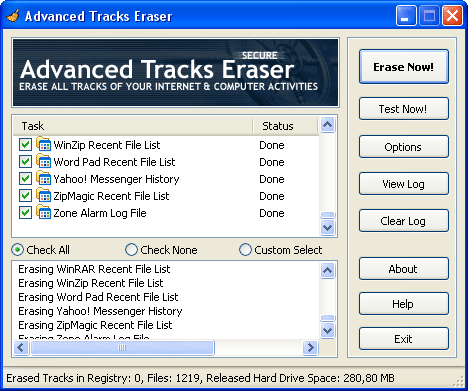This screenshot has width=468, height=391.
Task: Click the Word Pad Recent File List icon
Action: pyautogui.click(x=43, y=161)
